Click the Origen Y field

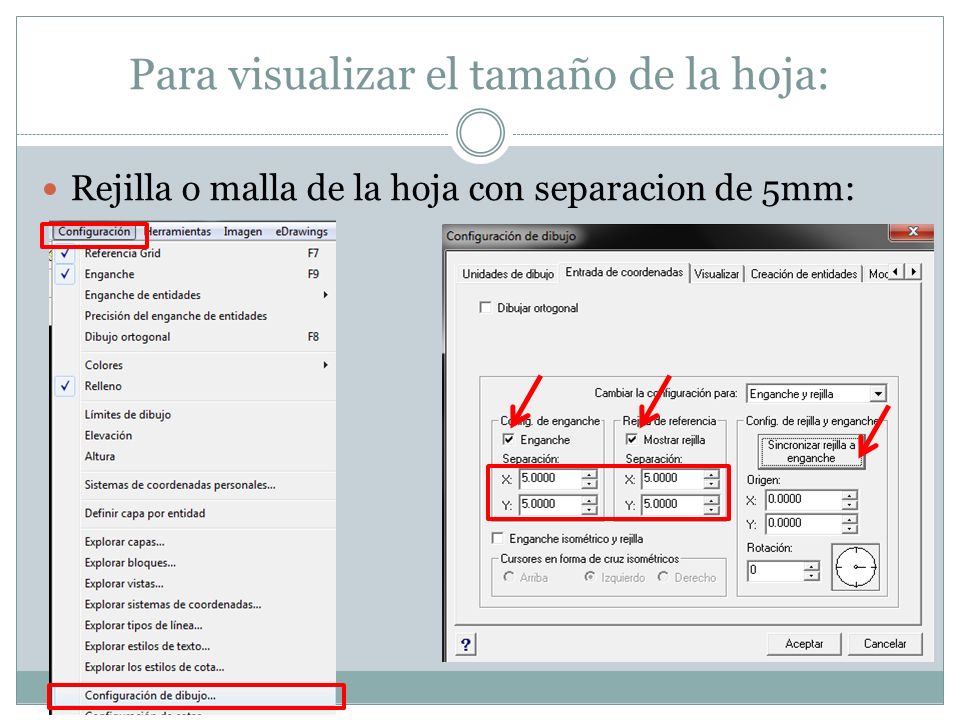click(x=803, y=523)
